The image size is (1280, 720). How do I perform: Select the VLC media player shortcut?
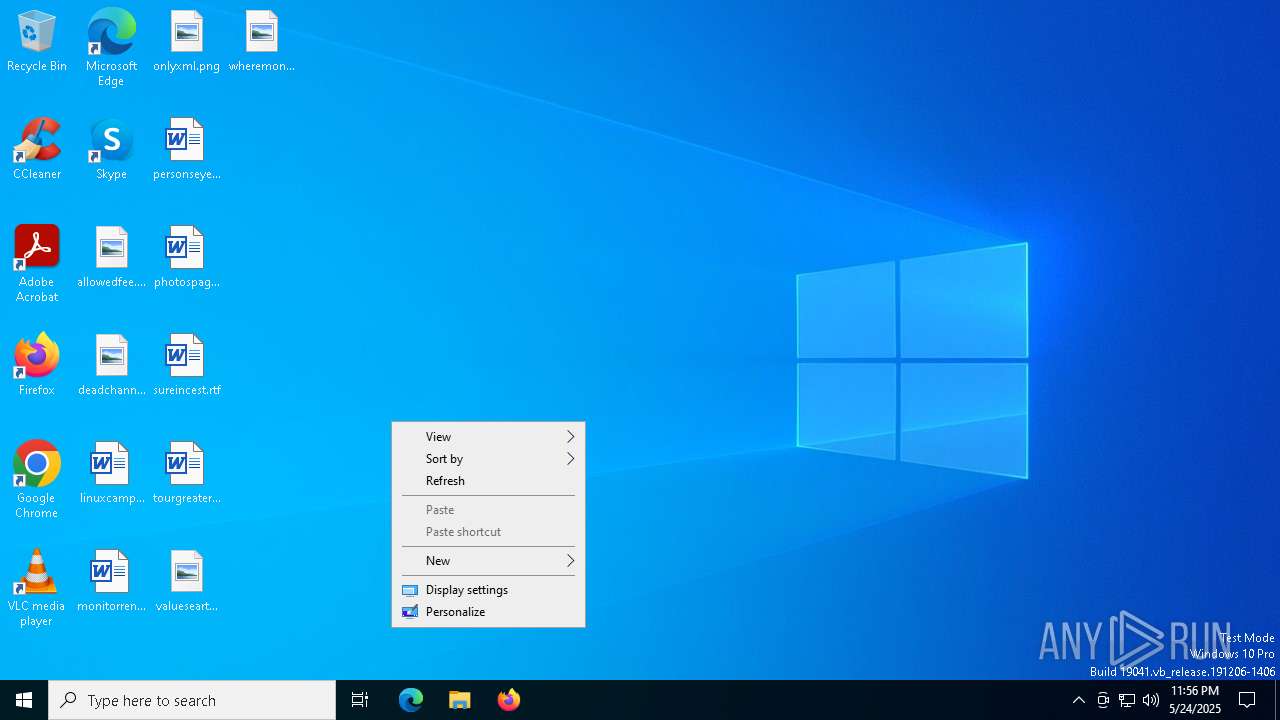coord(37,588)
